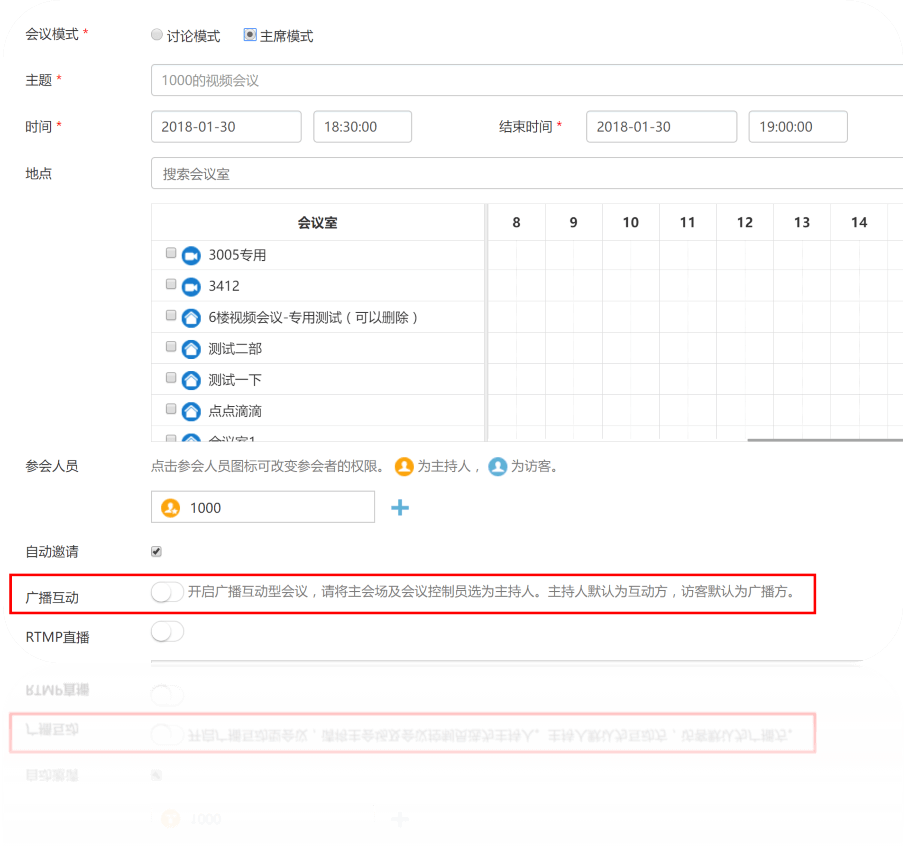The width and height of the screenshot is (906, 848).
Task: Open the start date picker 2018-01-30
Action: pos(226,127)
